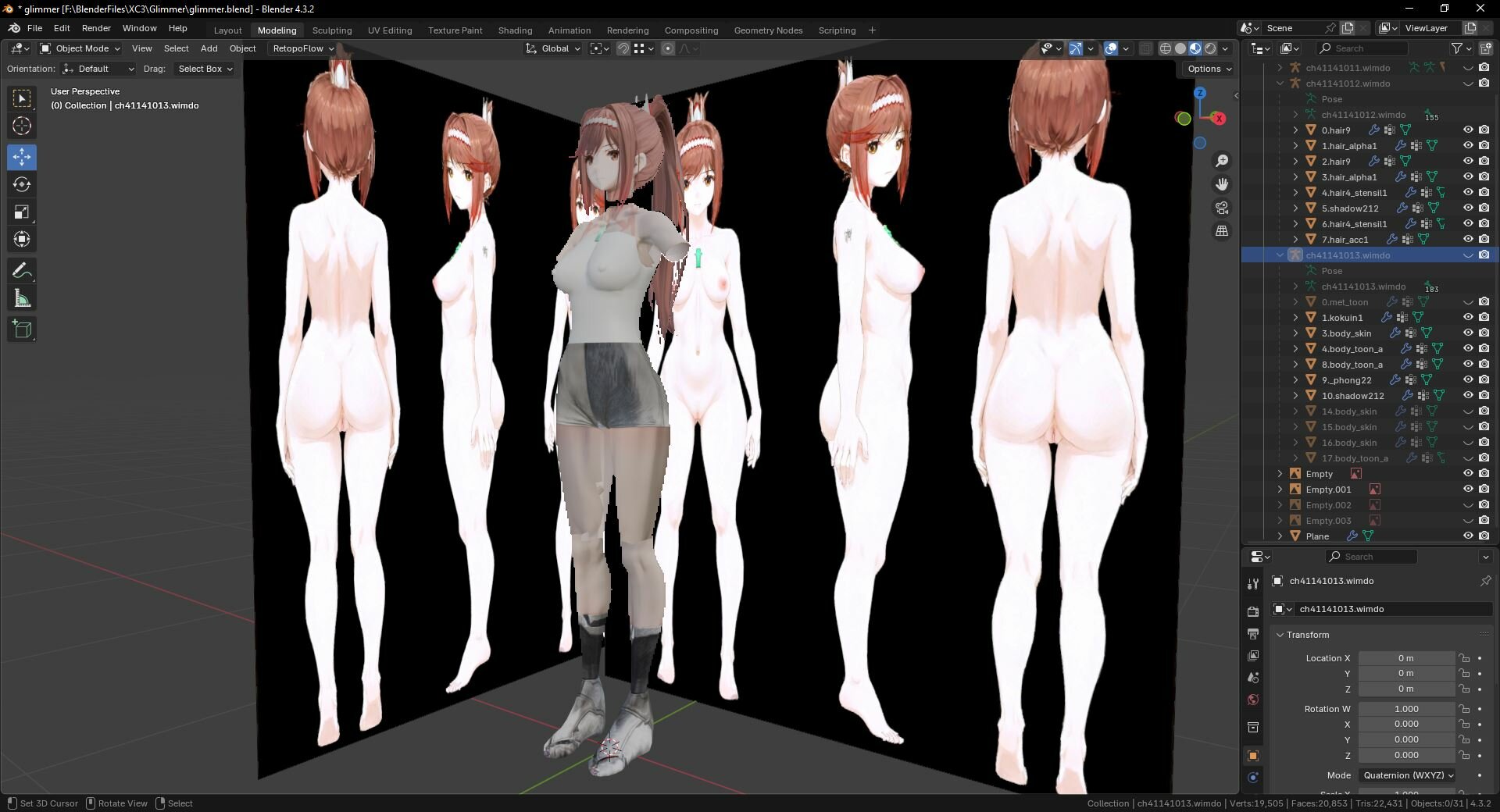
Task: Open Global transform orientation dropdown
Action: (553, 48)
